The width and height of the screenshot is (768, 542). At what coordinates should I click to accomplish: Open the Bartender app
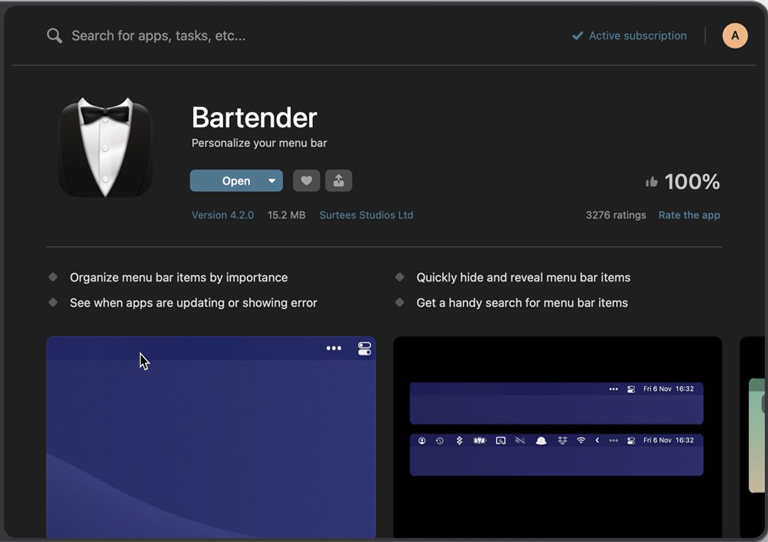pos(236,181)
